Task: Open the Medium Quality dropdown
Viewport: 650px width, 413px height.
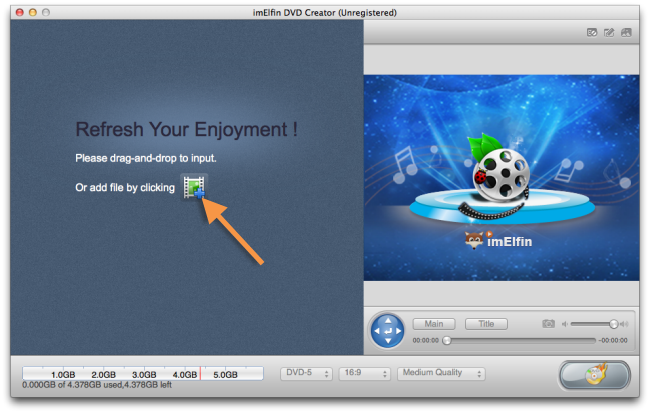Action: [441, 373]
